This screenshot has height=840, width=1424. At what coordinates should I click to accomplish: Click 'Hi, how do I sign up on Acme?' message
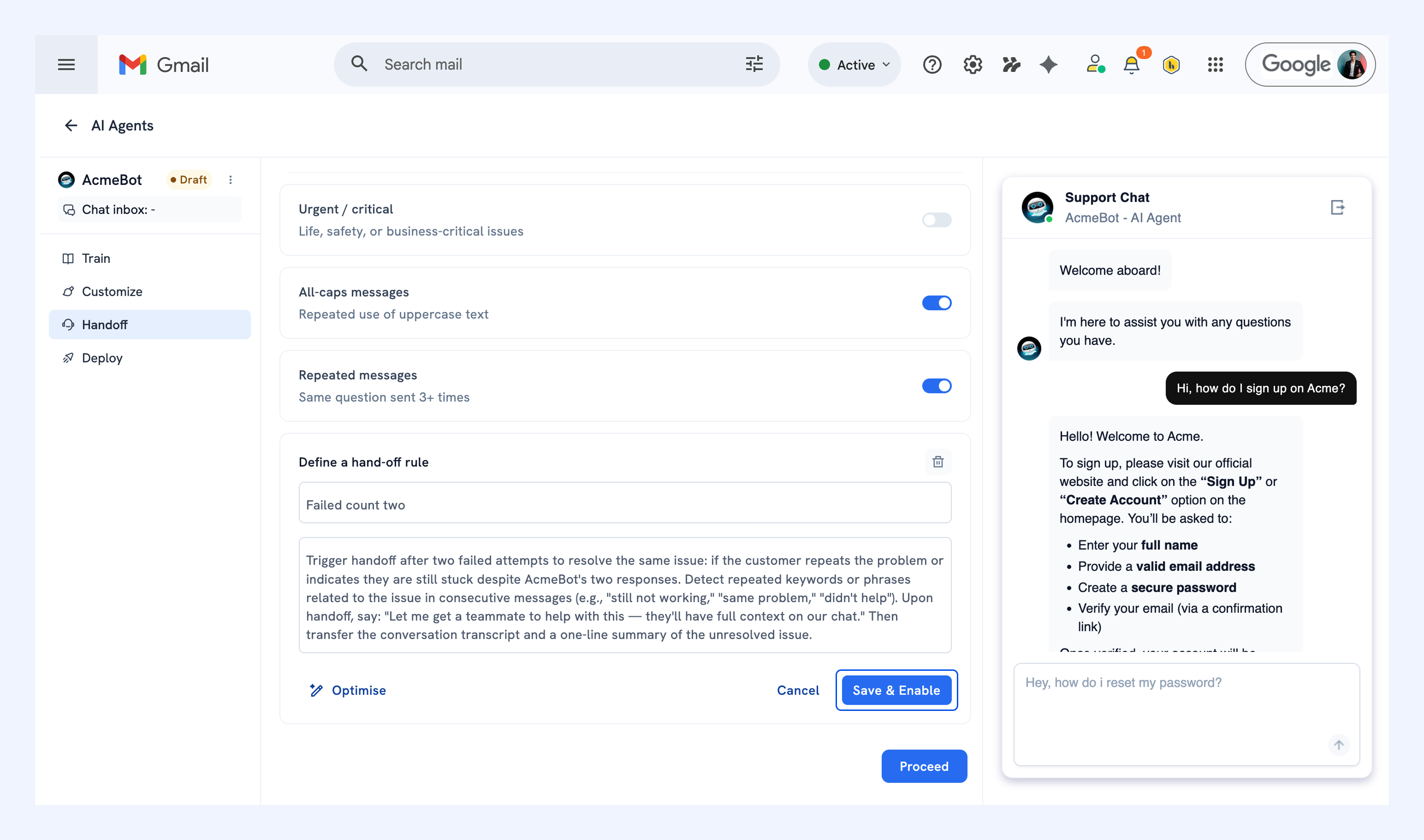[x=1261, y=388]
